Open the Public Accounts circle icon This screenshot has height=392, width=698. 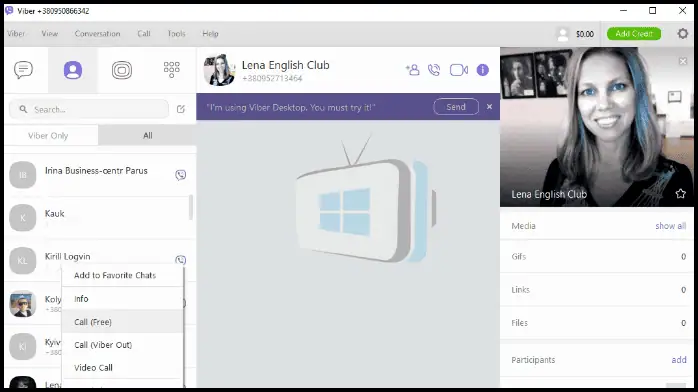122,70
